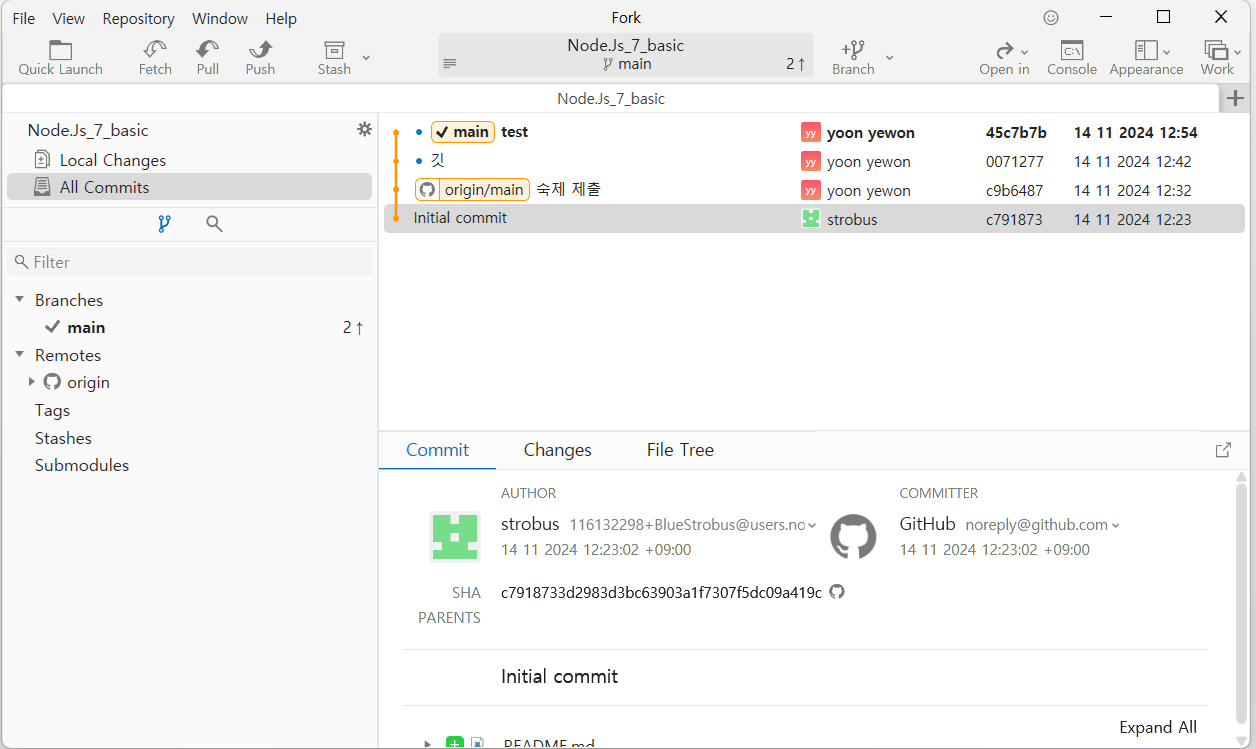Select the 깃 commit row
This screenshot has height=749, width=1256.
pos(815,161)
